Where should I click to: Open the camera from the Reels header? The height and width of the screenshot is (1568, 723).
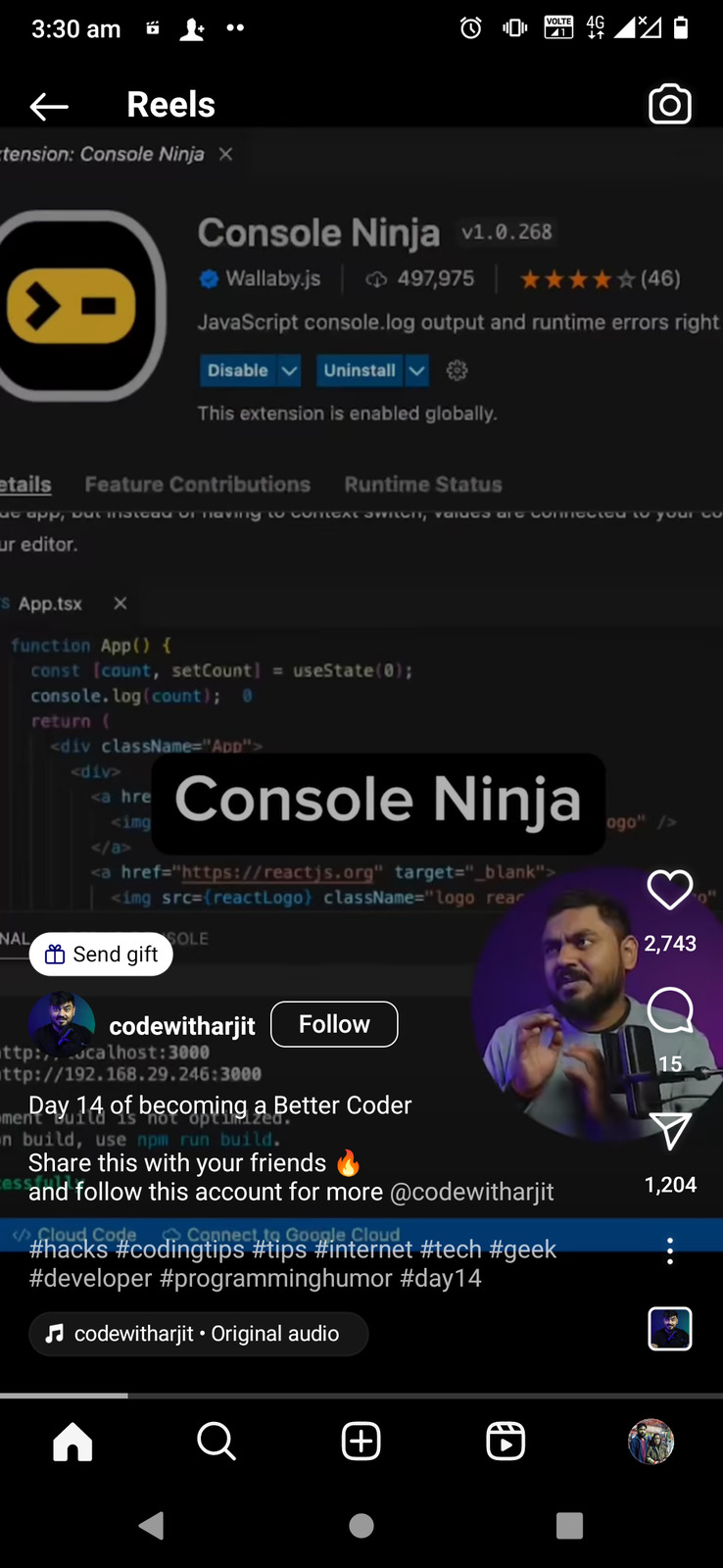click(670, 105)
